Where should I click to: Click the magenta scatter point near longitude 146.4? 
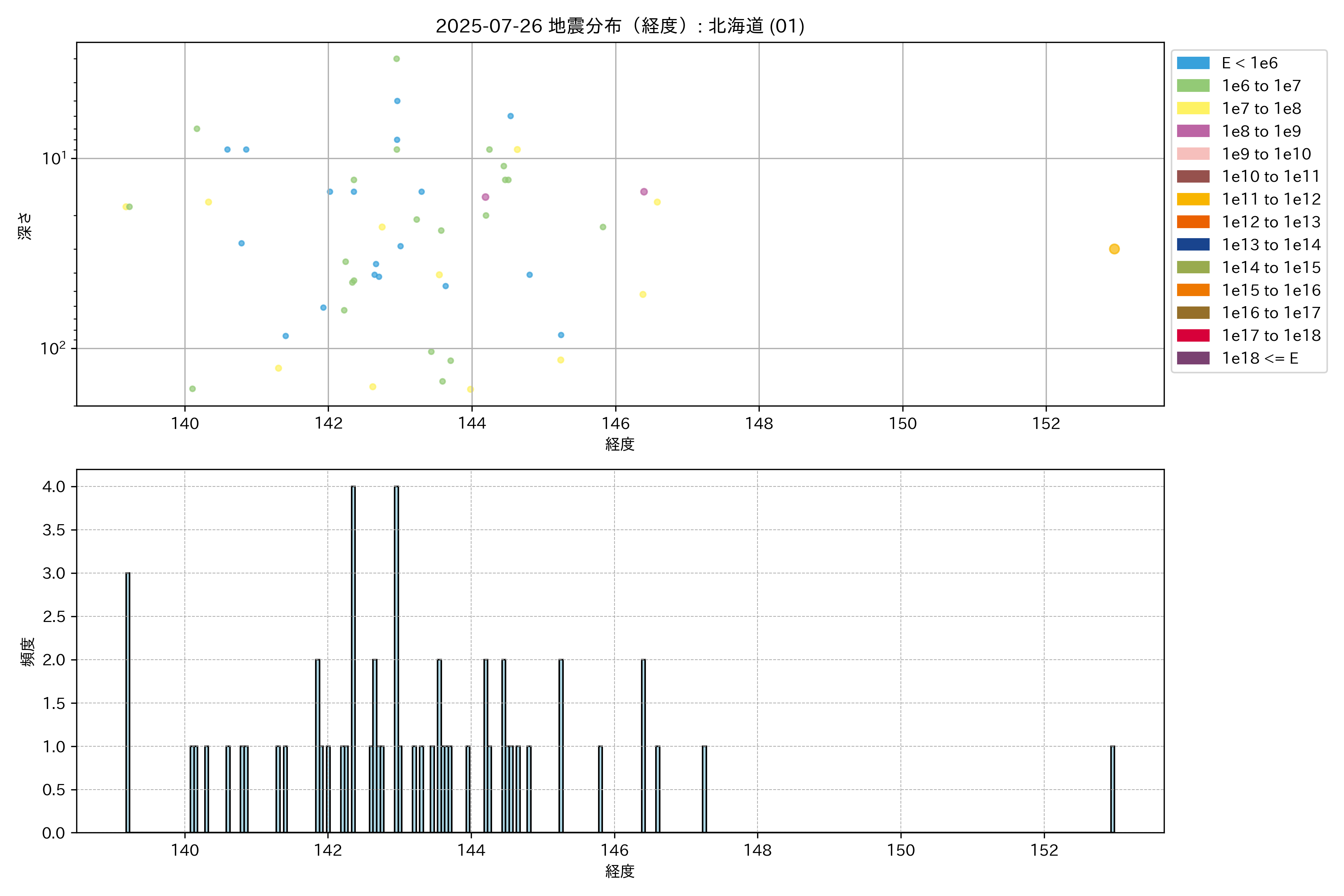click(x=644, y=192)
